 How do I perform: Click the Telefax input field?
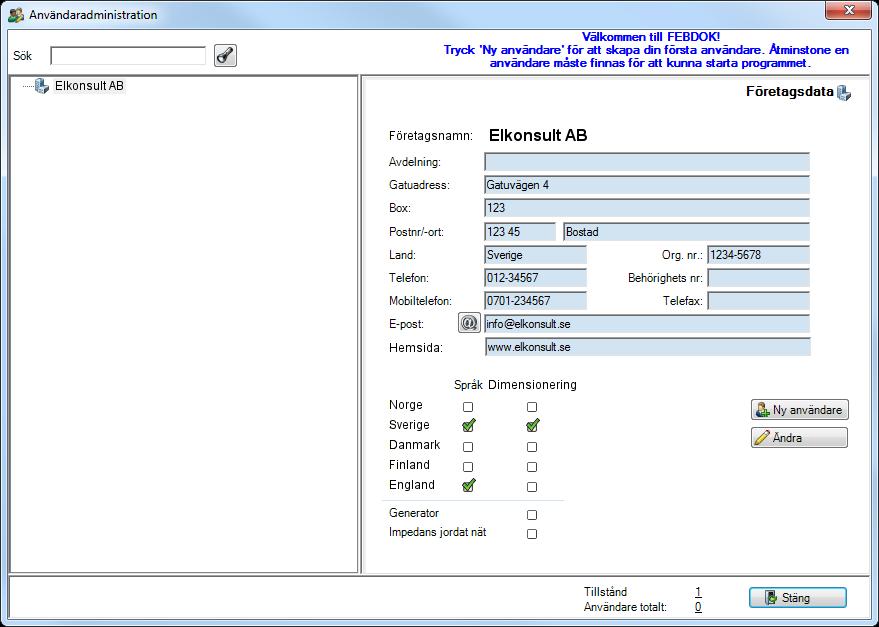pos(758,301)
